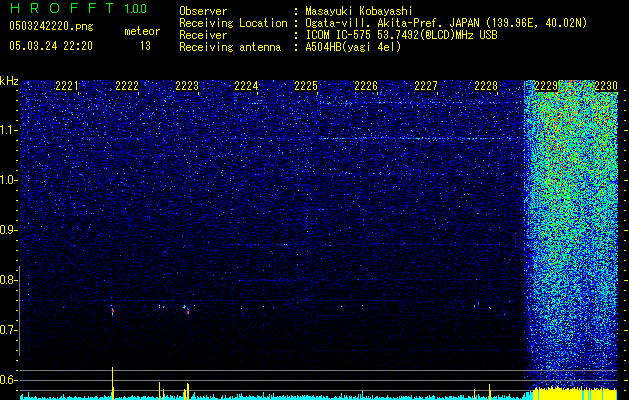Click the 0.6 kHz frequency label
Screen dimensions: 629x400
click(x=8, y=380)
